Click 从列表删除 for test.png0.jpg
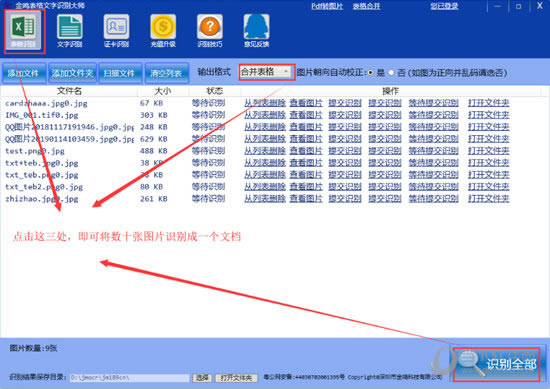Screen dimensions: 550x389 pyautogui.click(x=265, y=151)
